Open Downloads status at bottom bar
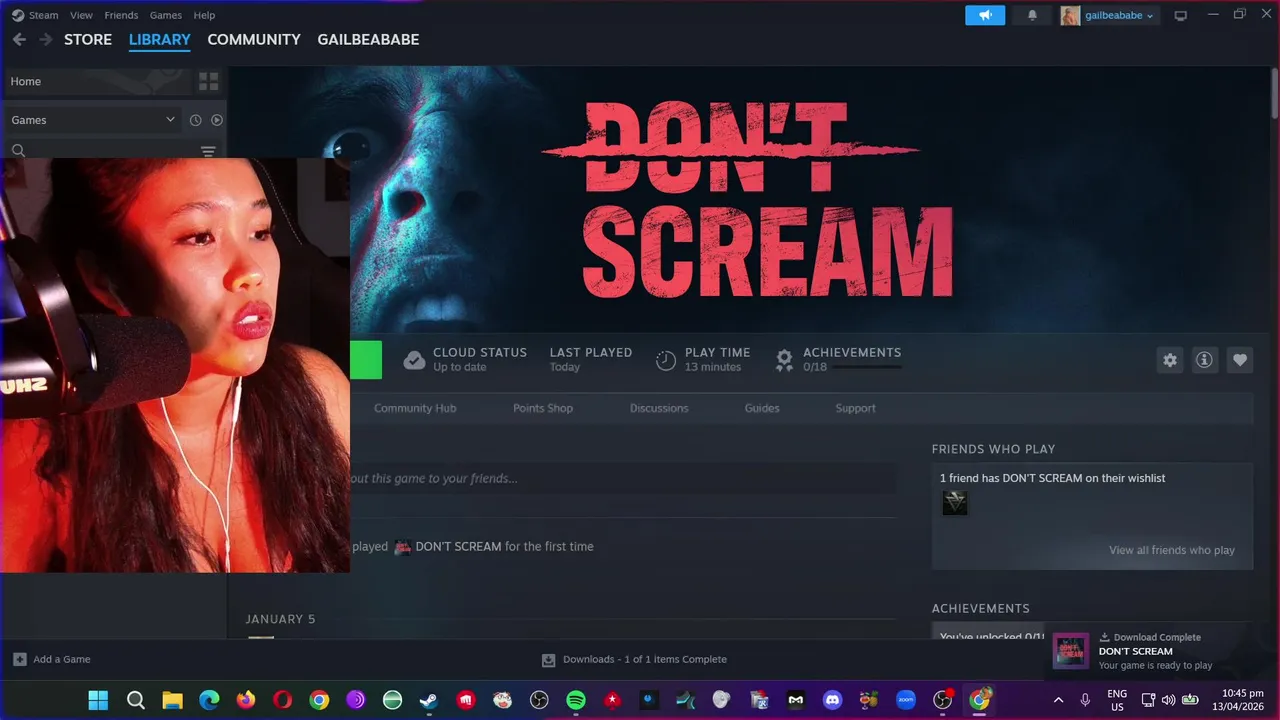1280x720 pixels. tap(634, 659)
